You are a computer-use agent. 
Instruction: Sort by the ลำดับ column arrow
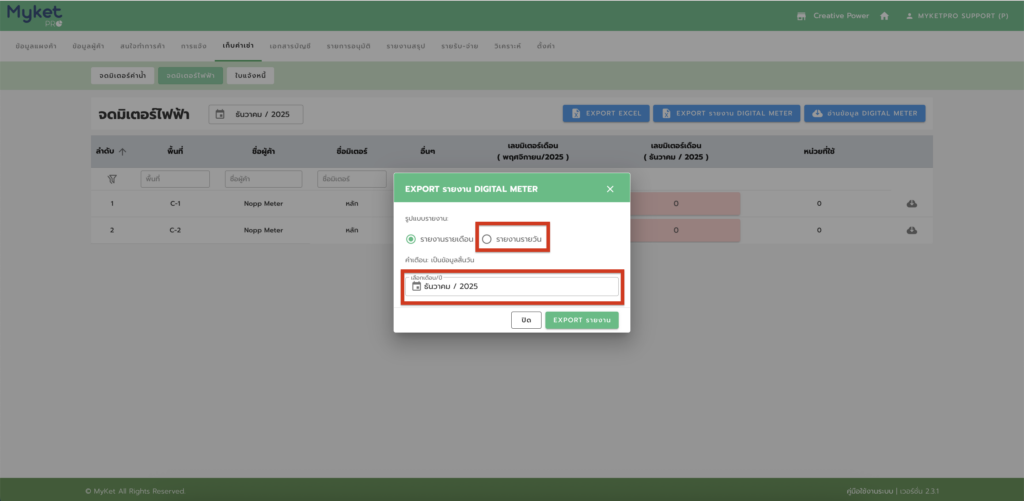(x=123, y=151)
